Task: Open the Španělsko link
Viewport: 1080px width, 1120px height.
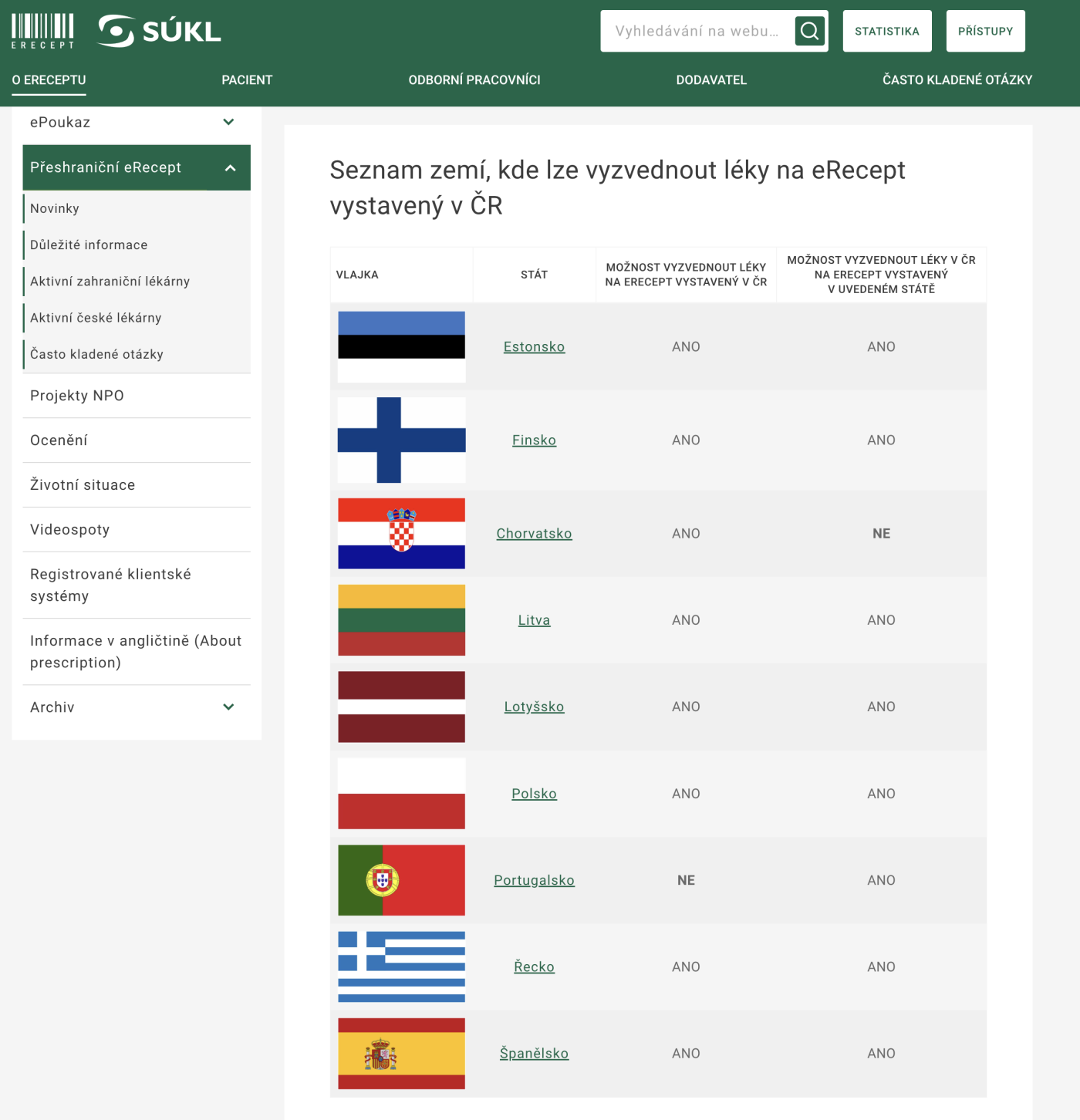Action: pos(534,1054)
